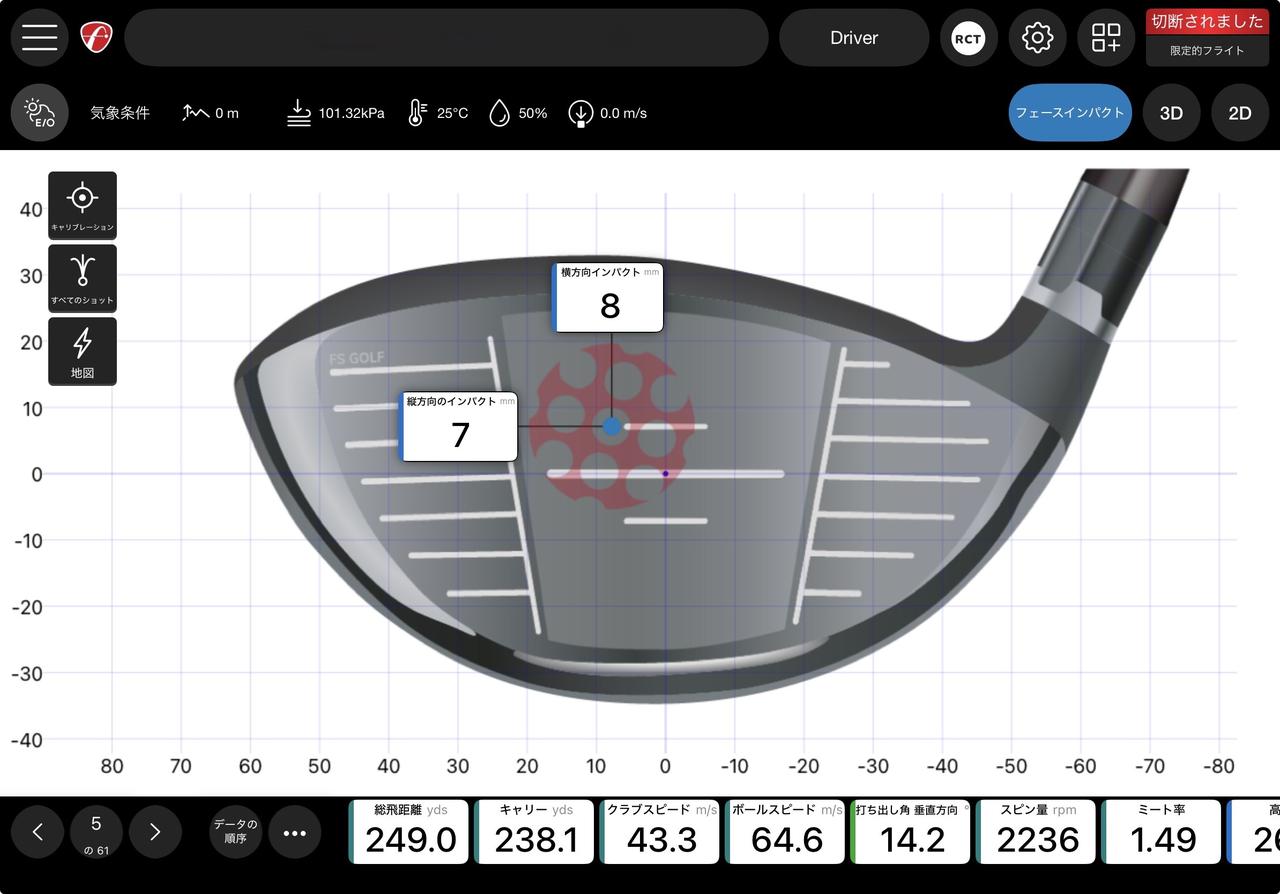
Task: Open キャリブレーション calibration tool
Action: tap(82, 205)
